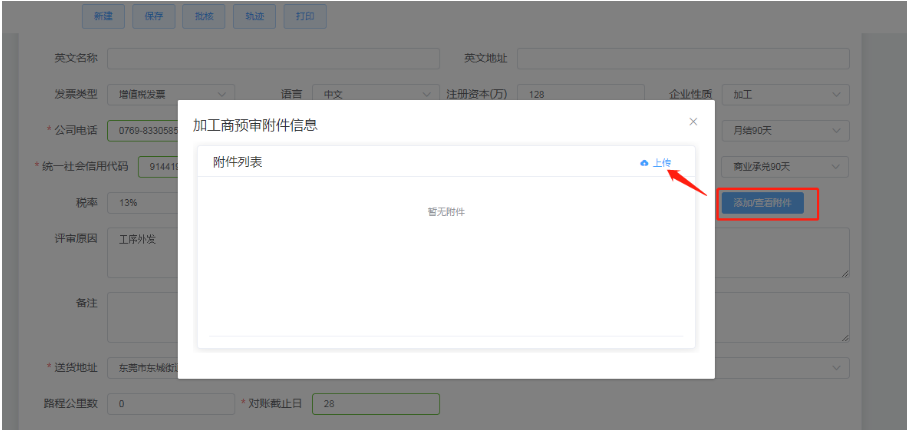Screen dimensions: 907x430
Task: Click the 路程公里数 input field
Action: click(171, 404)
